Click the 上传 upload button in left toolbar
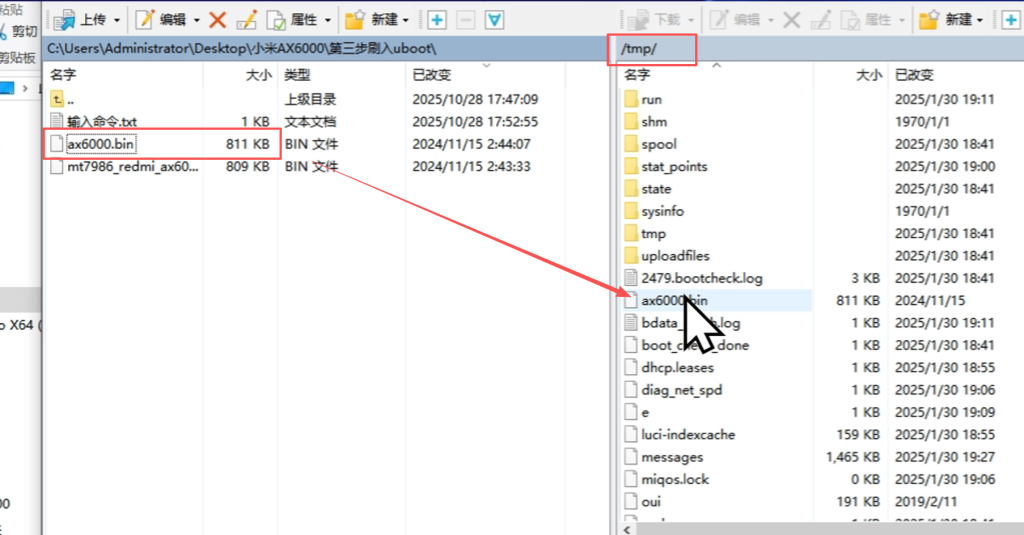 click(x=79, y=20)
